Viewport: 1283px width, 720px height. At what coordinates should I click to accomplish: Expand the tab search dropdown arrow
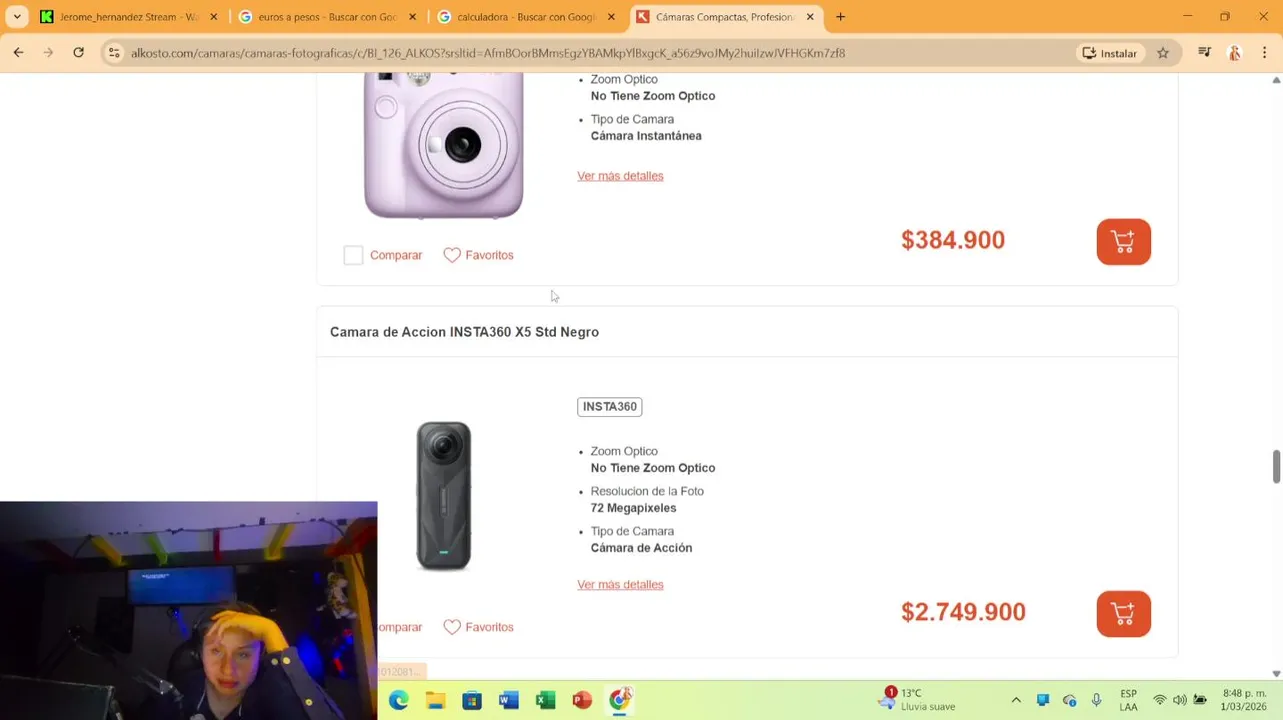pyautogui.click(x=17, y=17)
